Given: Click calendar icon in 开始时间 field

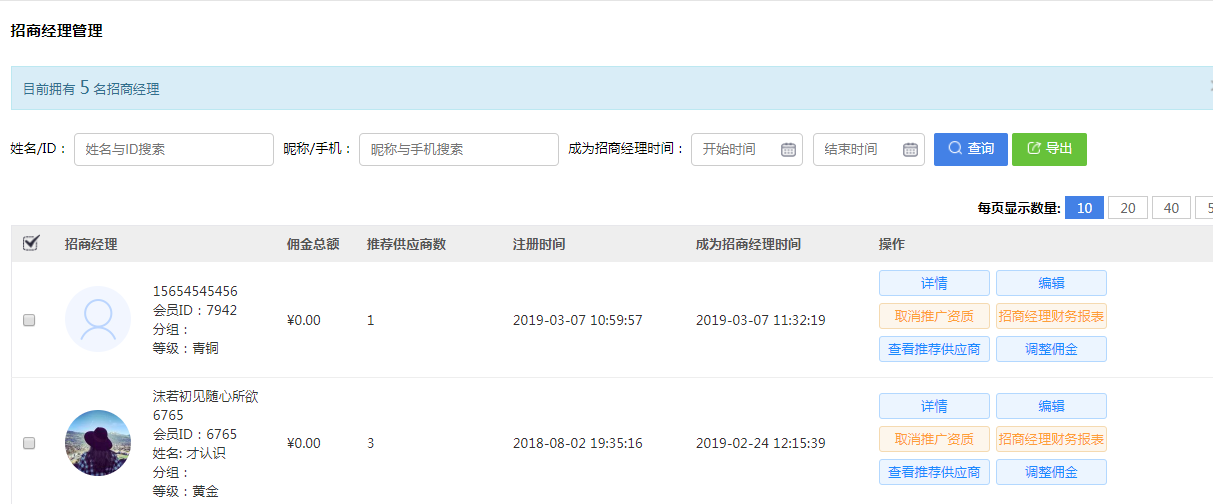Looking at the screenshot, I should (x=788, y=150).
